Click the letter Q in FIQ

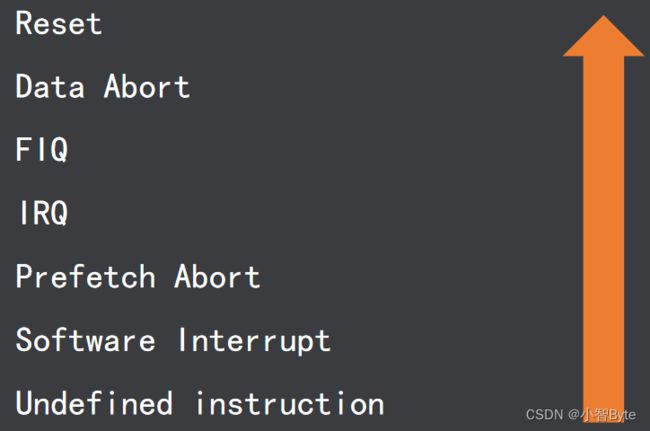click(59, 150)
